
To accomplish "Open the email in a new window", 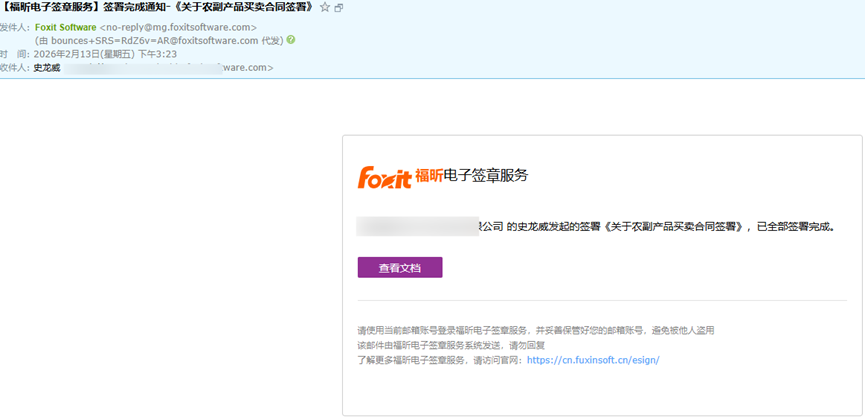I will point(339,8).
